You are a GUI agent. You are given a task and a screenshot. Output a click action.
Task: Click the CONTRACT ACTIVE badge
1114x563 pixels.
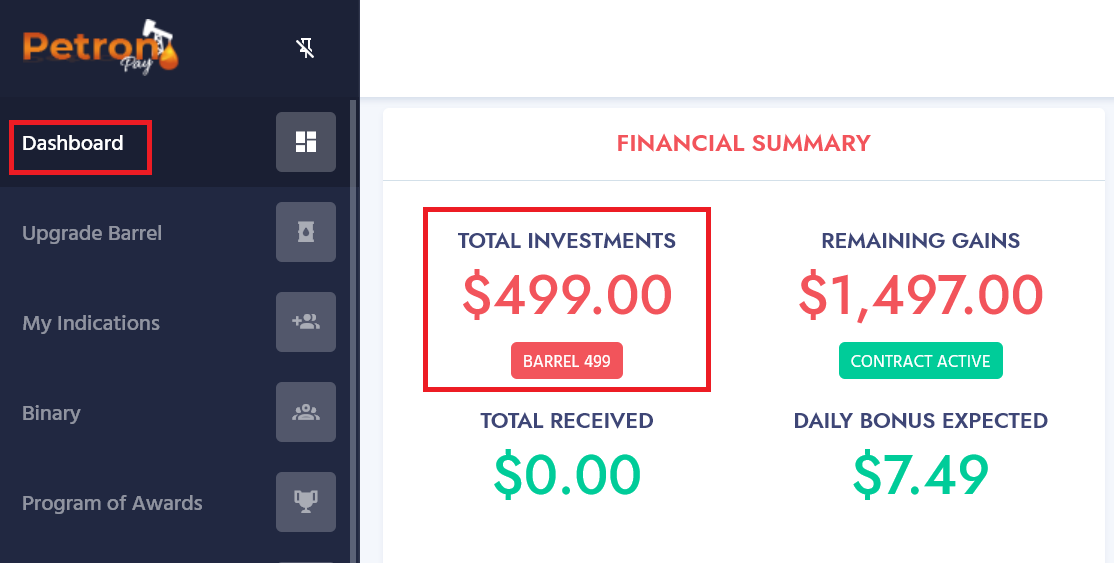921,360
